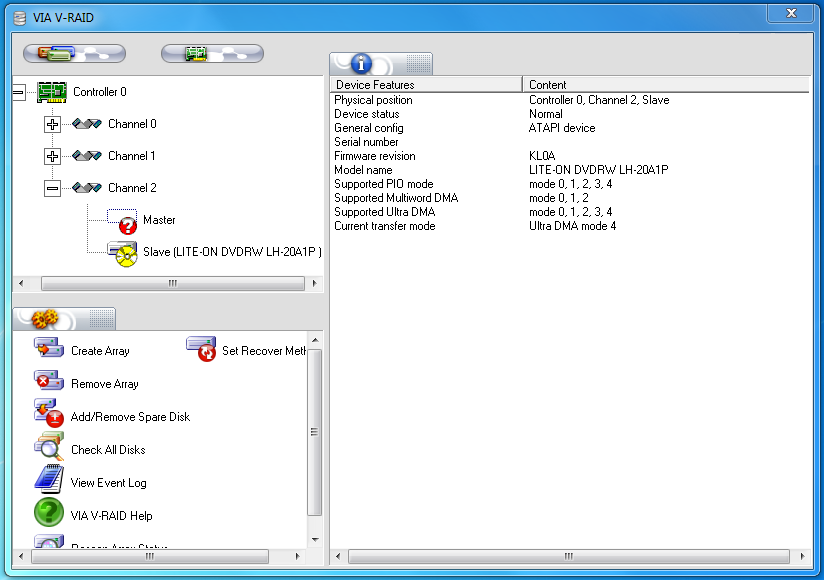Select the Supported Multiword DMA row
This screenshot has height=580, width=824.
click(570, 198)
